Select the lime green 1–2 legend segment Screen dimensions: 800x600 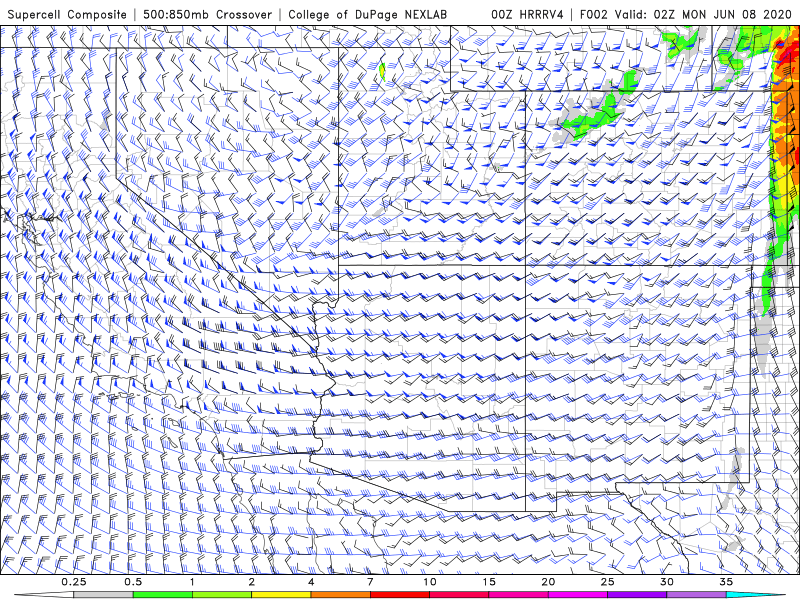tap(221, 595)
